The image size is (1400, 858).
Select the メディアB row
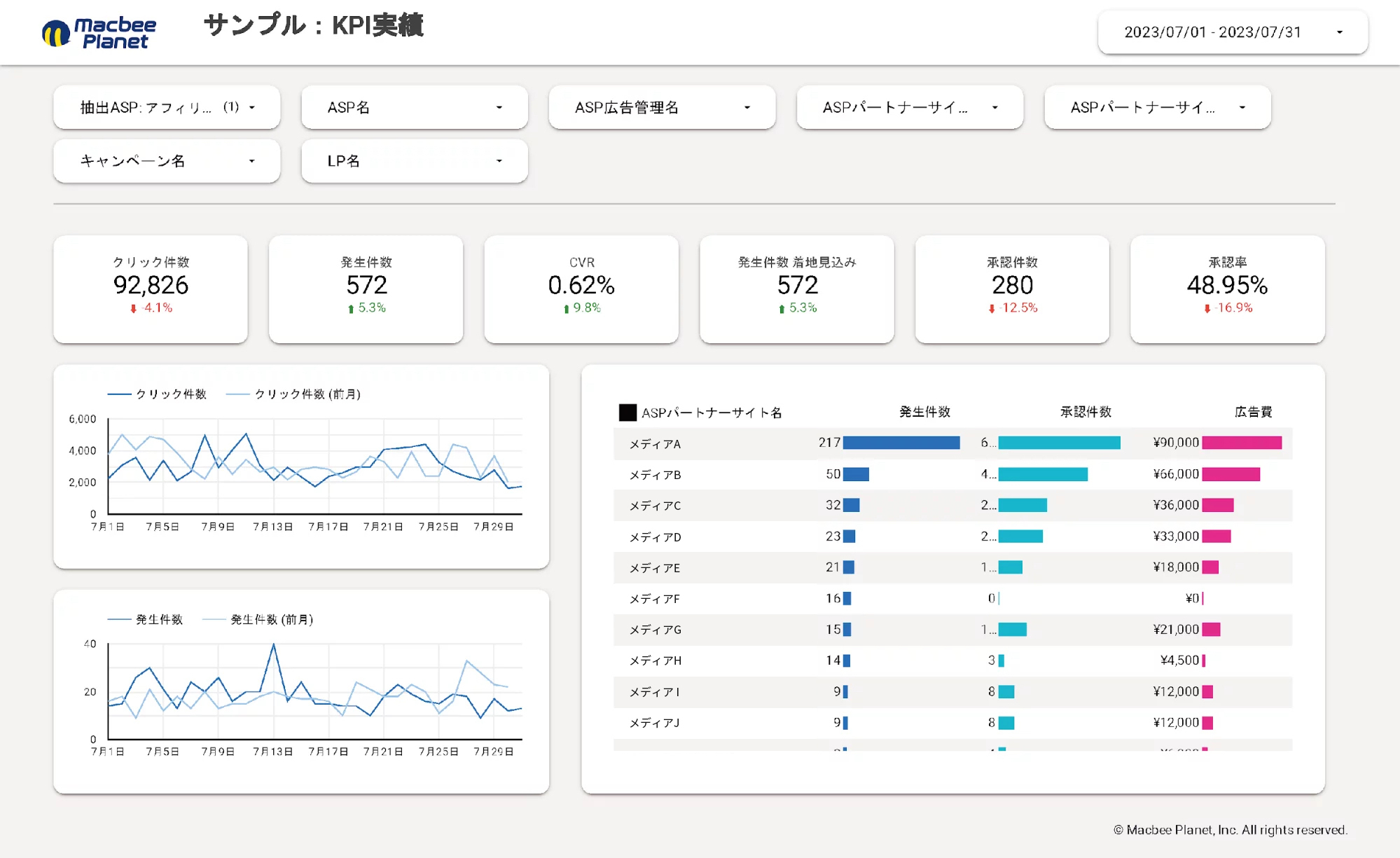pyautogui.click(x=953, y=474)
